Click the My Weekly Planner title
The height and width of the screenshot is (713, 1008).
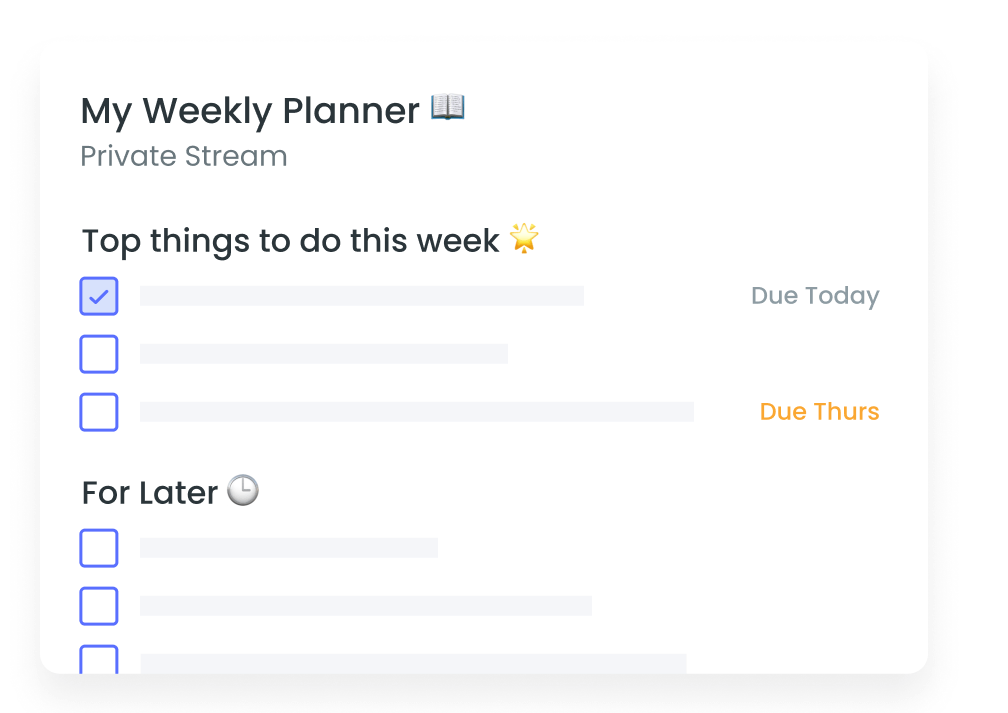tap(250, 110)
